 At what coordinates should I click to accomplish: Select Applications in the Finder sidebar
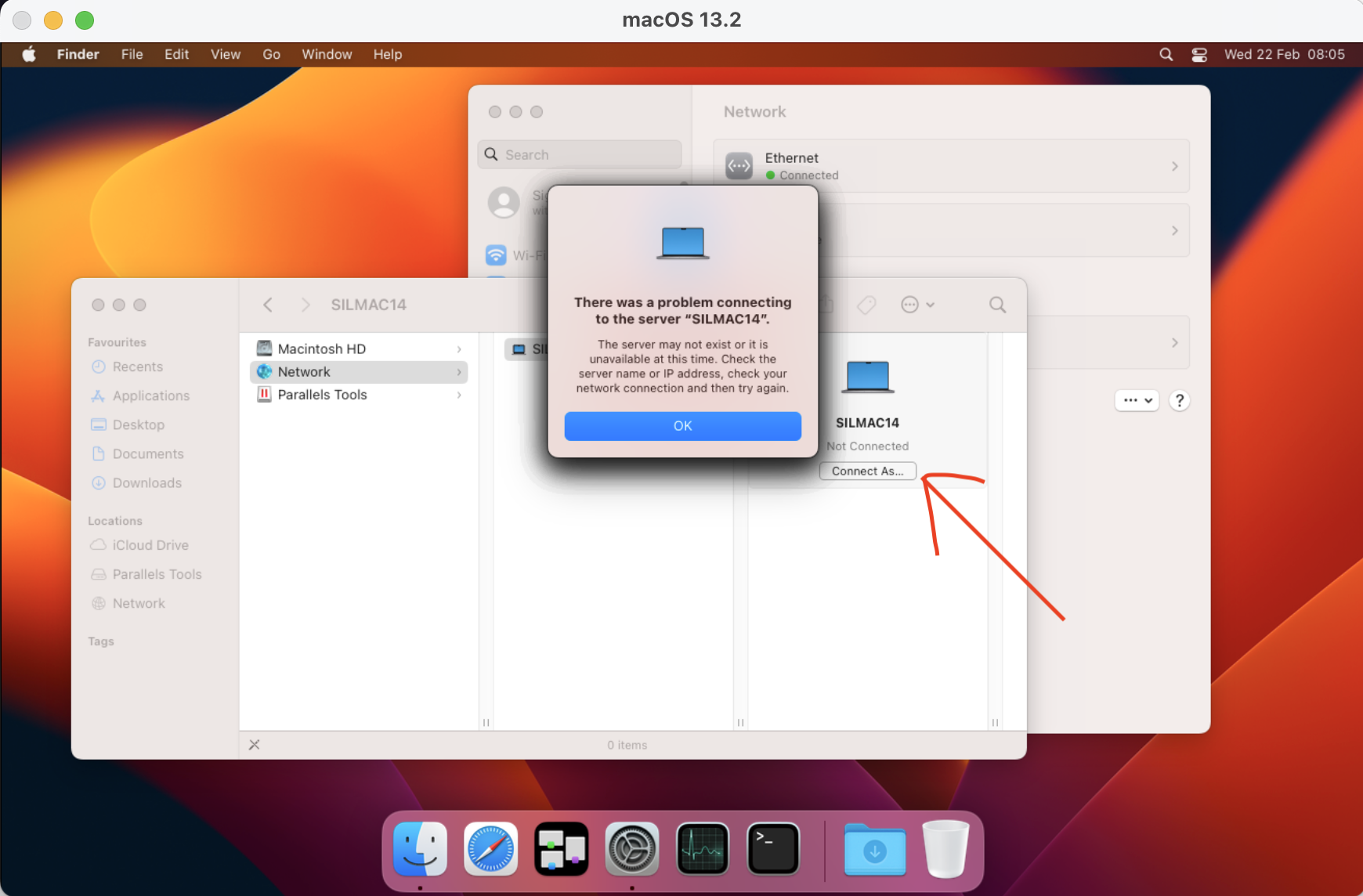coord(151,396)
